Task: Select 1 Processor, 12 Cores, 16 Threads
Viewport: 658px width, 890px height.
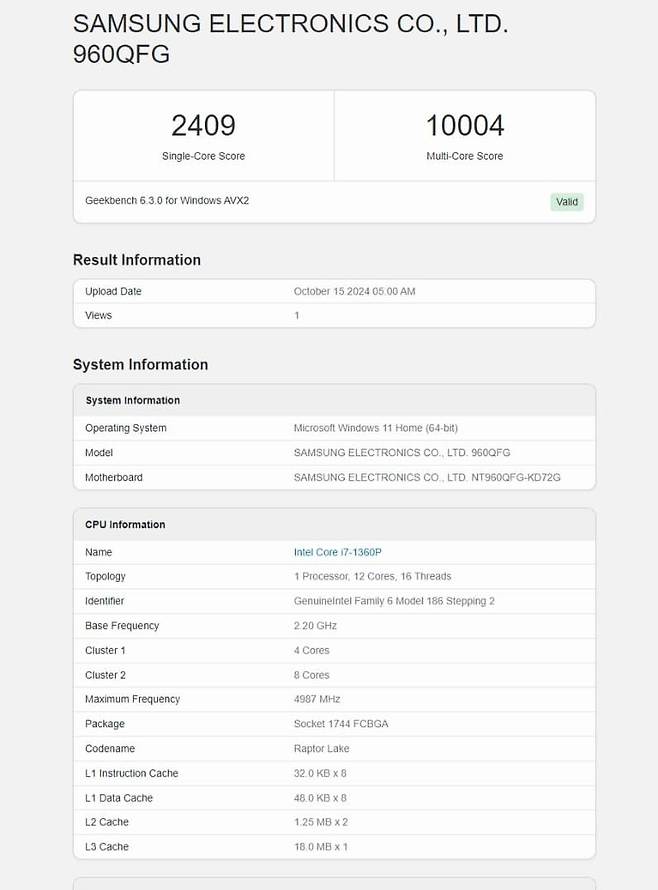Action: click(x=372, y=576)
